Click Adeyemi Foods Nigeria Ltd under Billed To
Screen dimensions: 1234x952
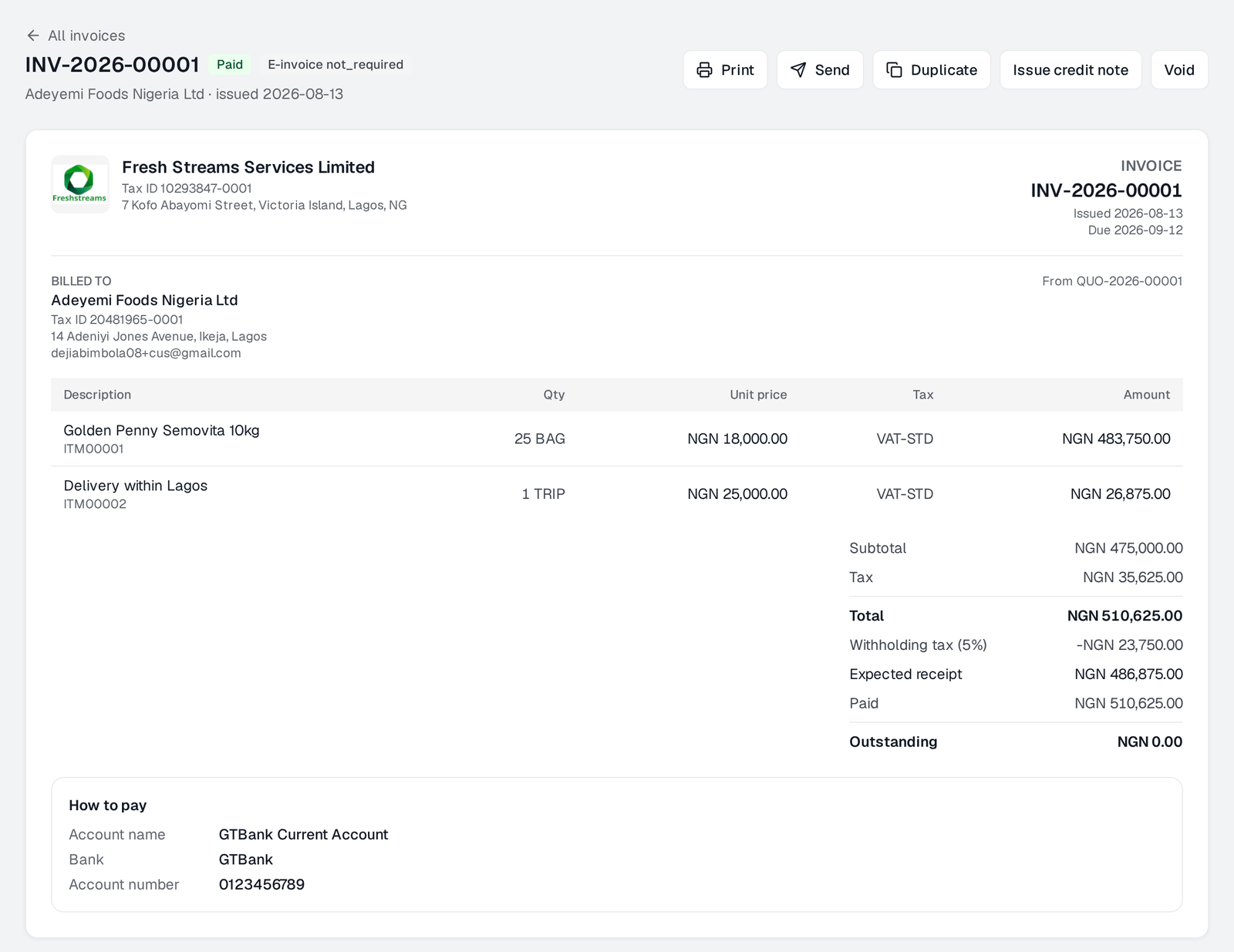[144, 301]
